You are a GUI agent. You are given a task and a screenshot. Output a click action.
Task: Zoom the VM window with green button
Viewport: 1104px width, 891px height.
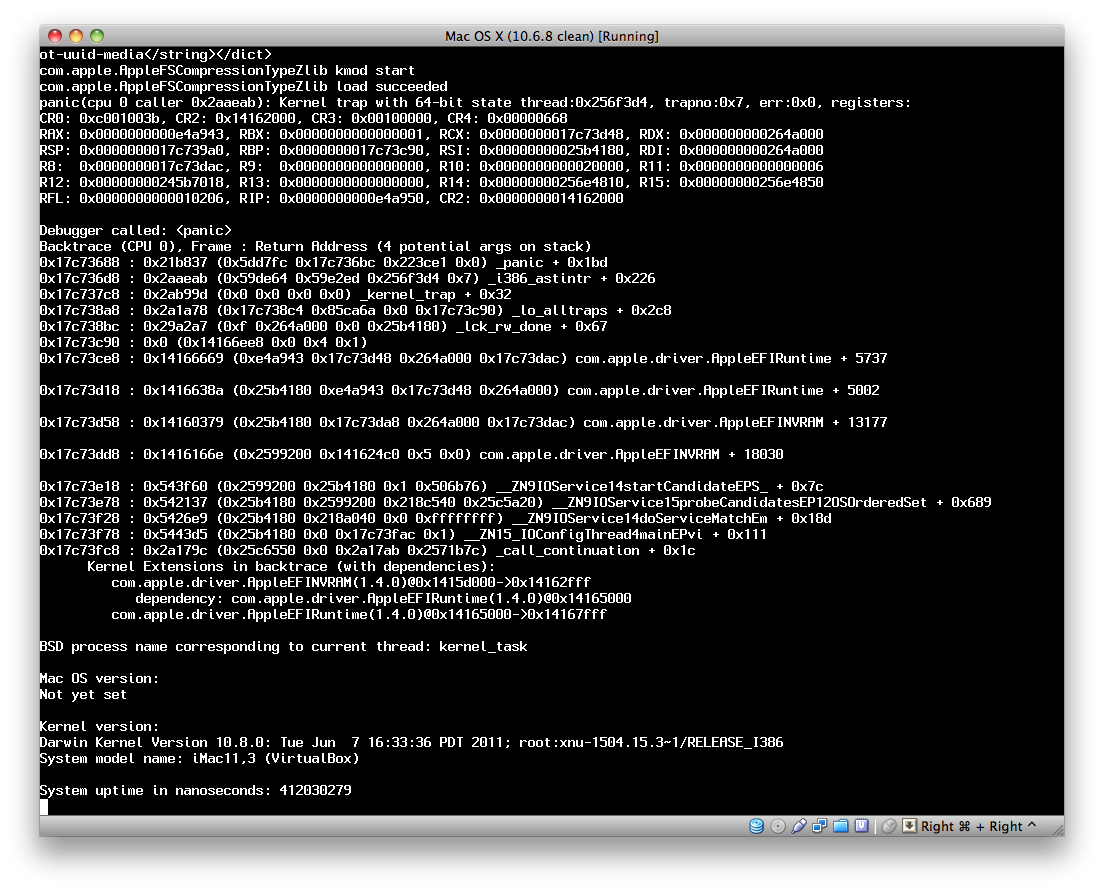point(98,36)
